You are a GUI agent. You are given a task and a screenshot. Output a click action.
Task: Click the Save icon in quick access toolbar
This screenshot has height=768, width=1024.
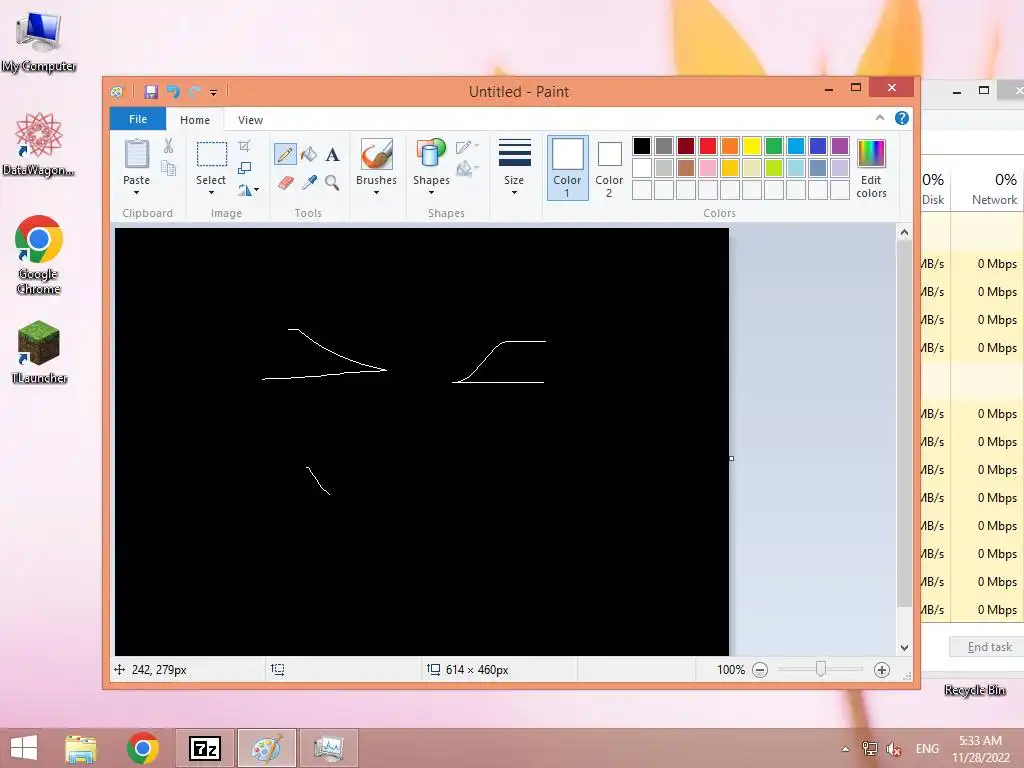(151, 92)
